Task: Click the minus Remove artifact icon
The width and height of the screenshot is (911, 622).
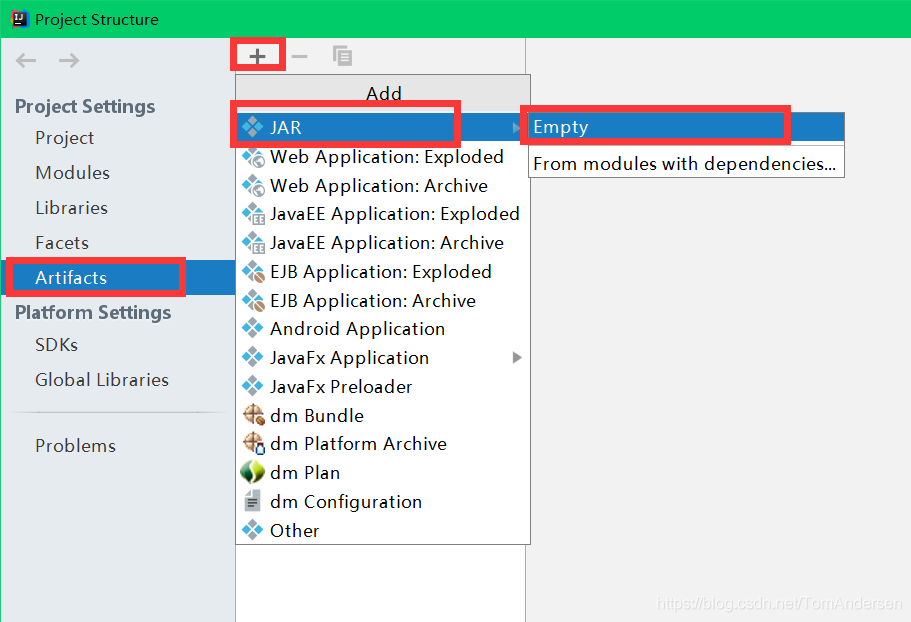Action: [x=299, y=56]
